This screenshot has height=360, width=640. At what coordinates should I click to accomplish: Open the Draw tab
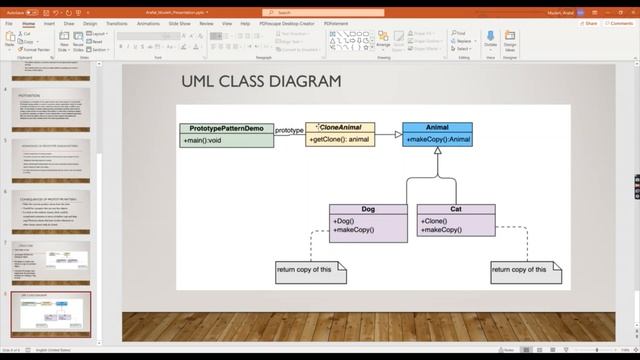[69, 24]
